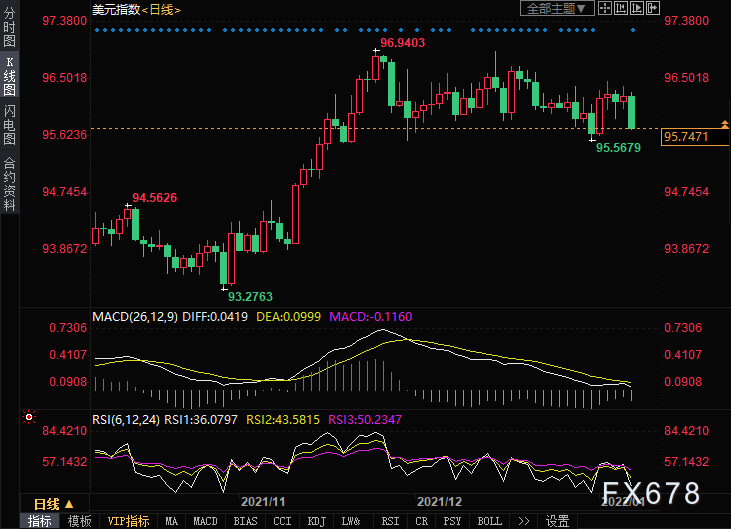731x529 pixels.
Task: Show more indicators with >> arrow
Action: tap(524, 521)
